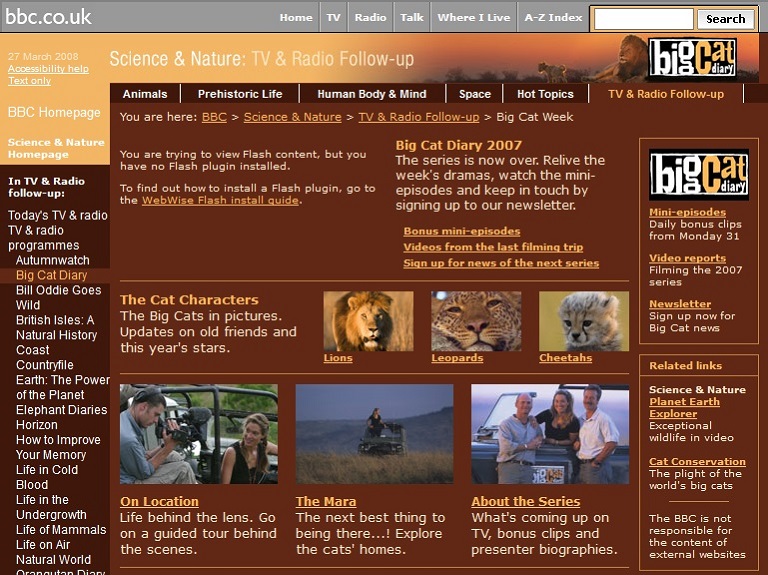Open the Lions thumbnail image
768x575 pixels.
(368, 321)
